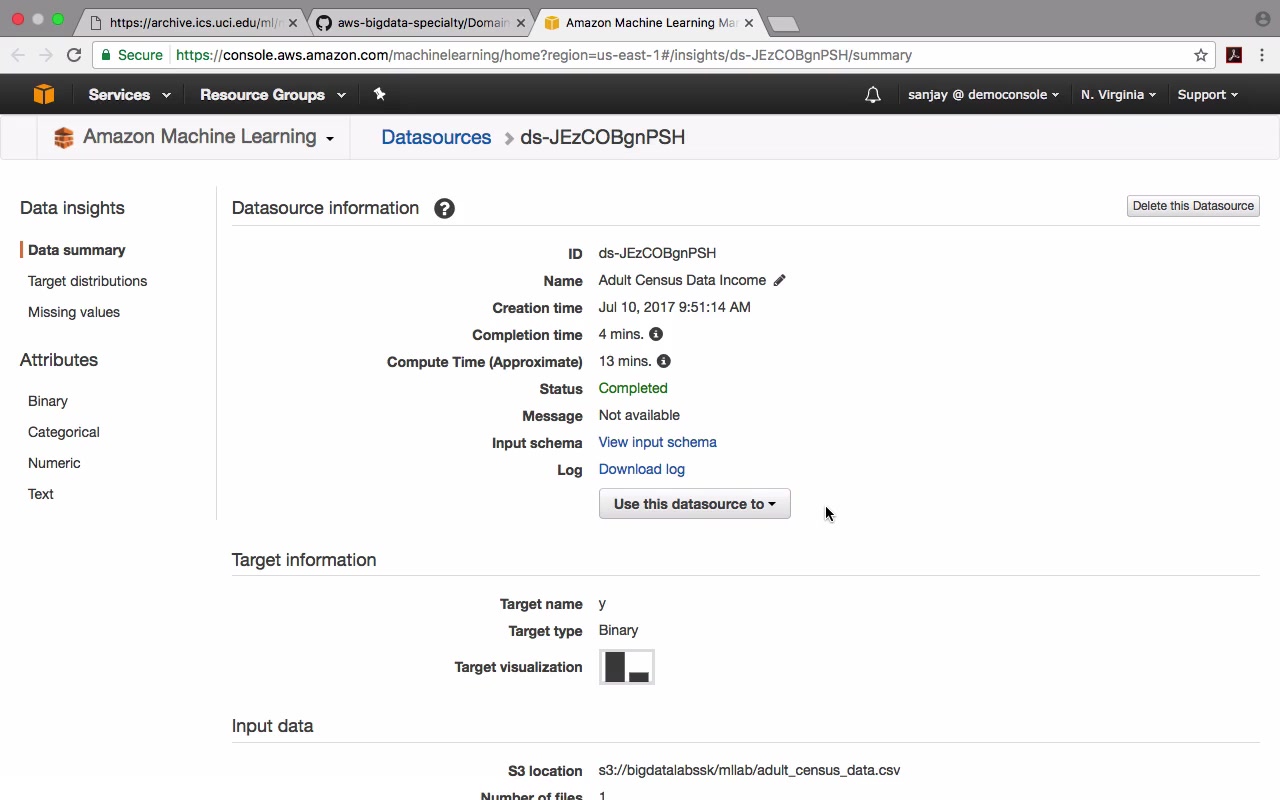
Task: Open help for Datasource information
Action: [445, 208]
